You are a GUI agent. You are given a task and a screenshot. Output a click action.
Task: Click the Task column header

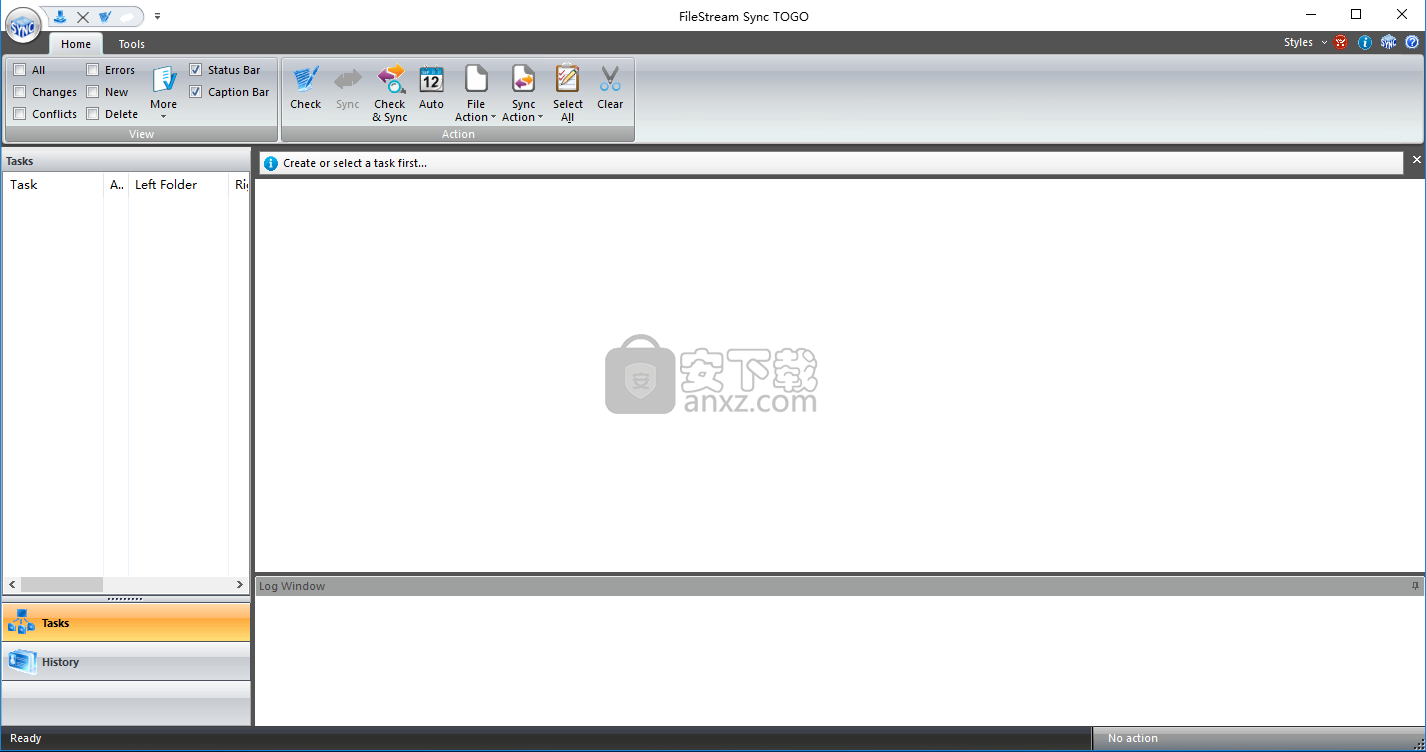pos(53,184)
